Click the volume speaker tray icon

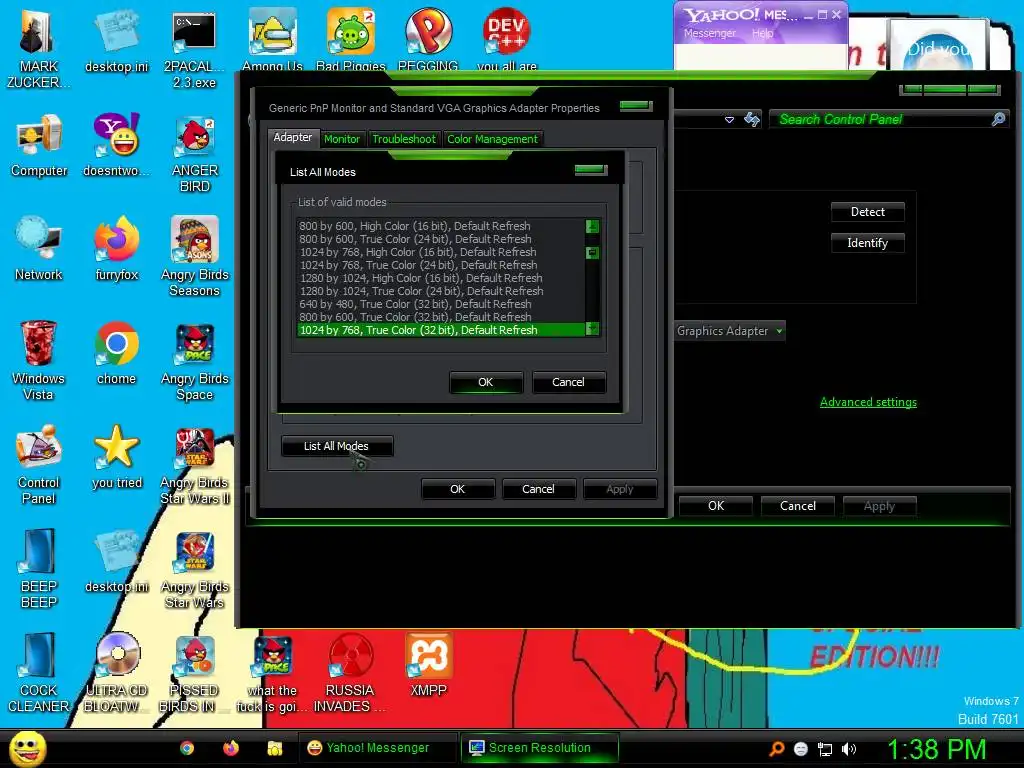(848, 749)
